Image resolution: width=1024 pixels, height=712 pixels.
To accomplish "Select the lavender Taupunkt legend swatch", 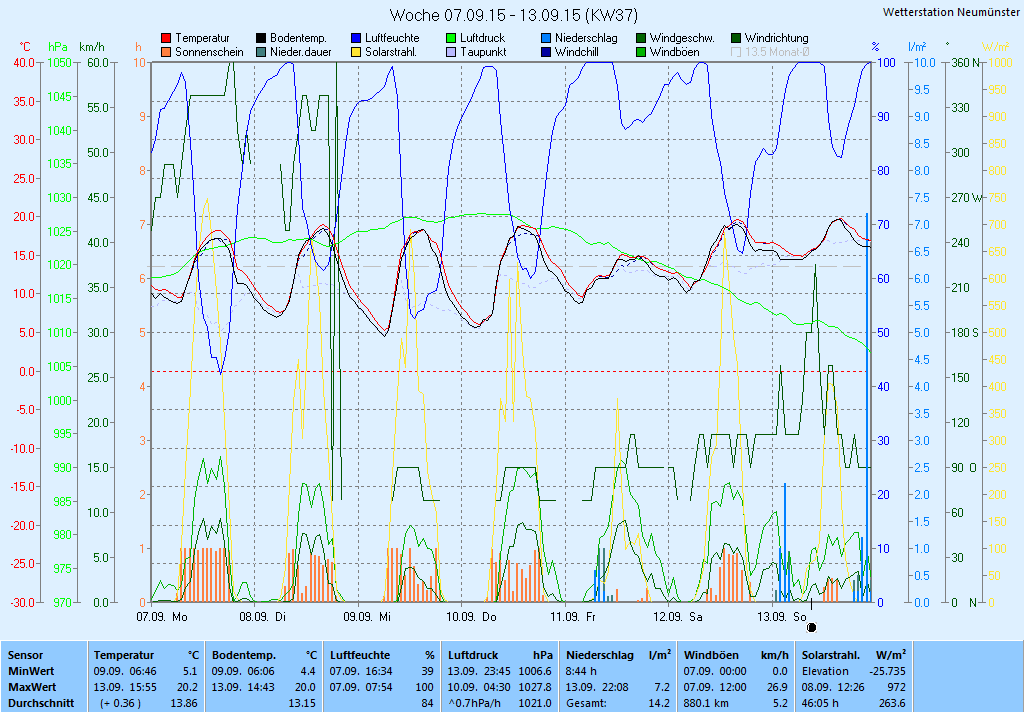I will coord(451,52).
